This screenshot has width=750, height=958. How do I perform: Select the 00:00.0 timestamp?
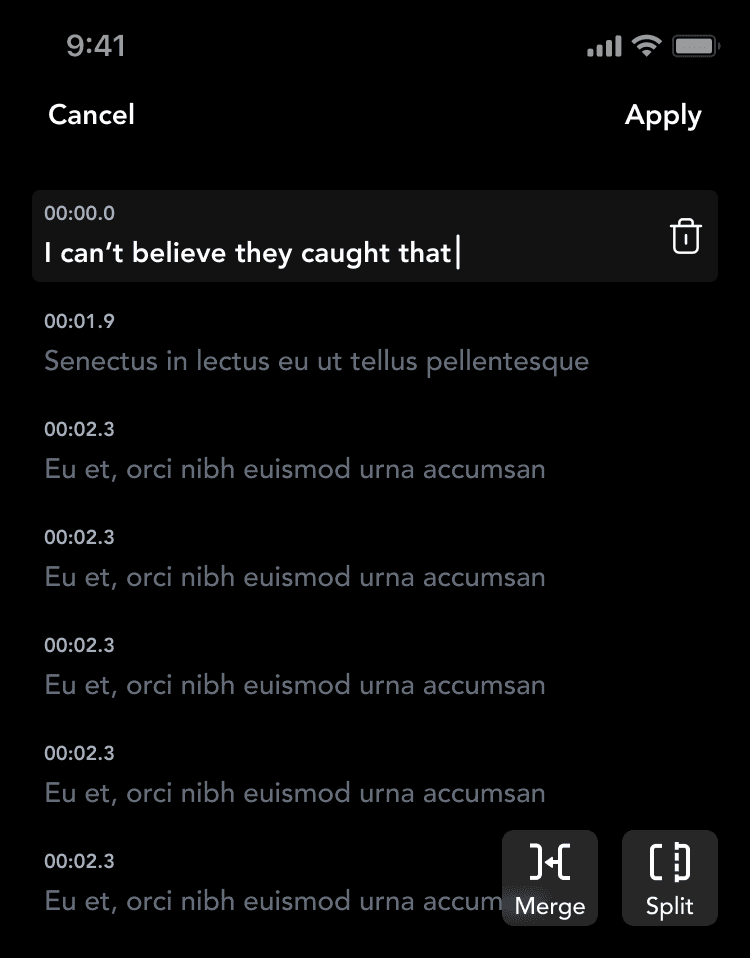click(80, 213)
